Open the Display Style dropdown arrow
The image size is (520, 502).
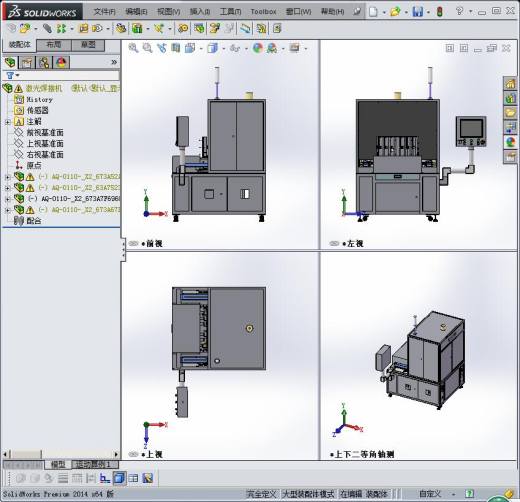(x=223, y=49)
